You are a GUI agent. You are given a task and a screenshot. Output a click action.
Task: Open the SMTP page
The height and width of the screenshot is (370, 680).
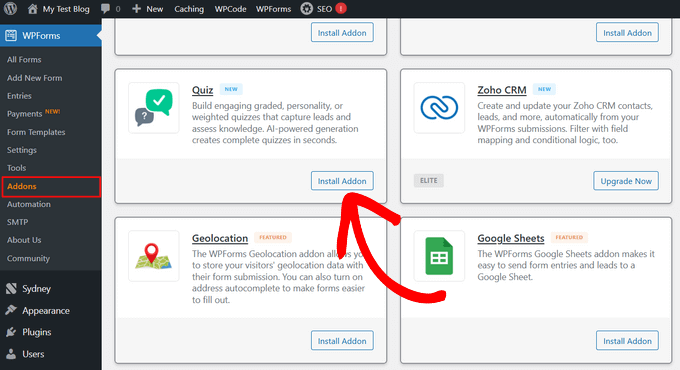(17, 222)
